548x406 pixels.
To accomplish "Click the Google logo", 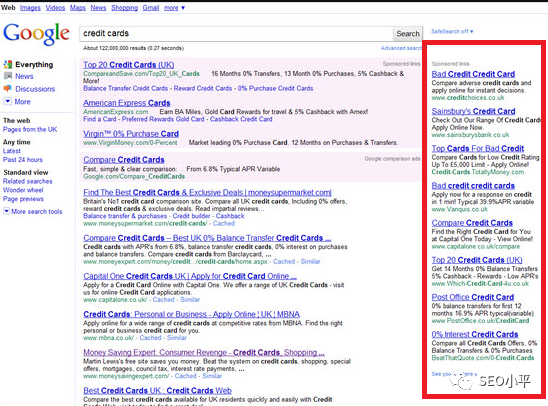I will tap(36, 34).
